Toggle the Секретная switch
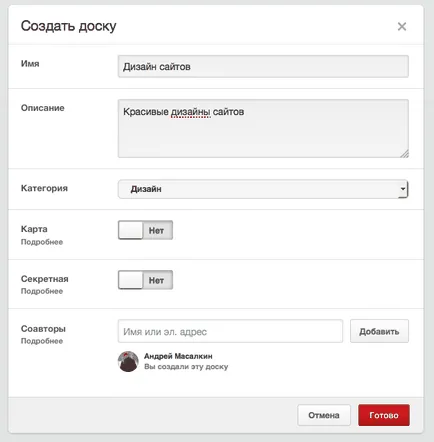This screenshot has width=434, height=442. pyautogui.click(x=145, y=280)
